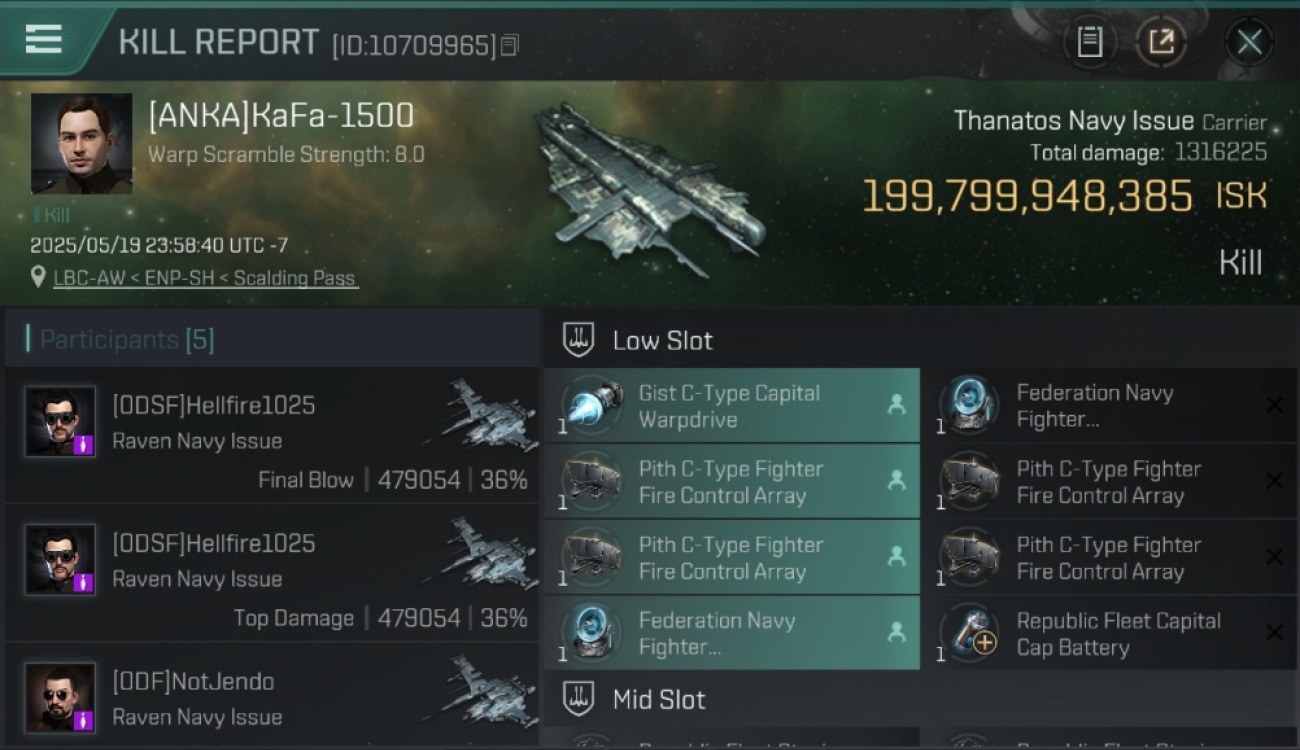This screenshot has width=1300, height=750.
Task: Toggle the destroyed marker on right Federation Navy Fighter
Action: 1274,405
